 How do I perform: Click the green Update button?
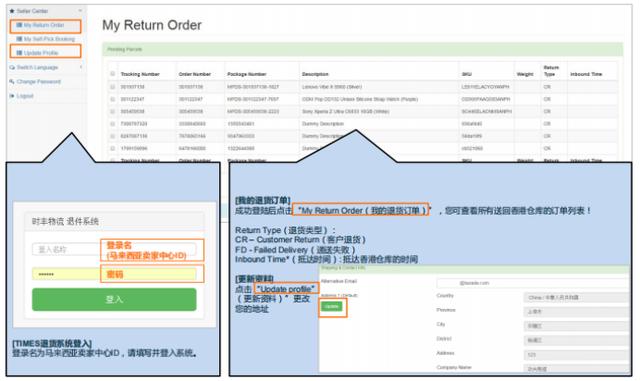tap(331, 306)
